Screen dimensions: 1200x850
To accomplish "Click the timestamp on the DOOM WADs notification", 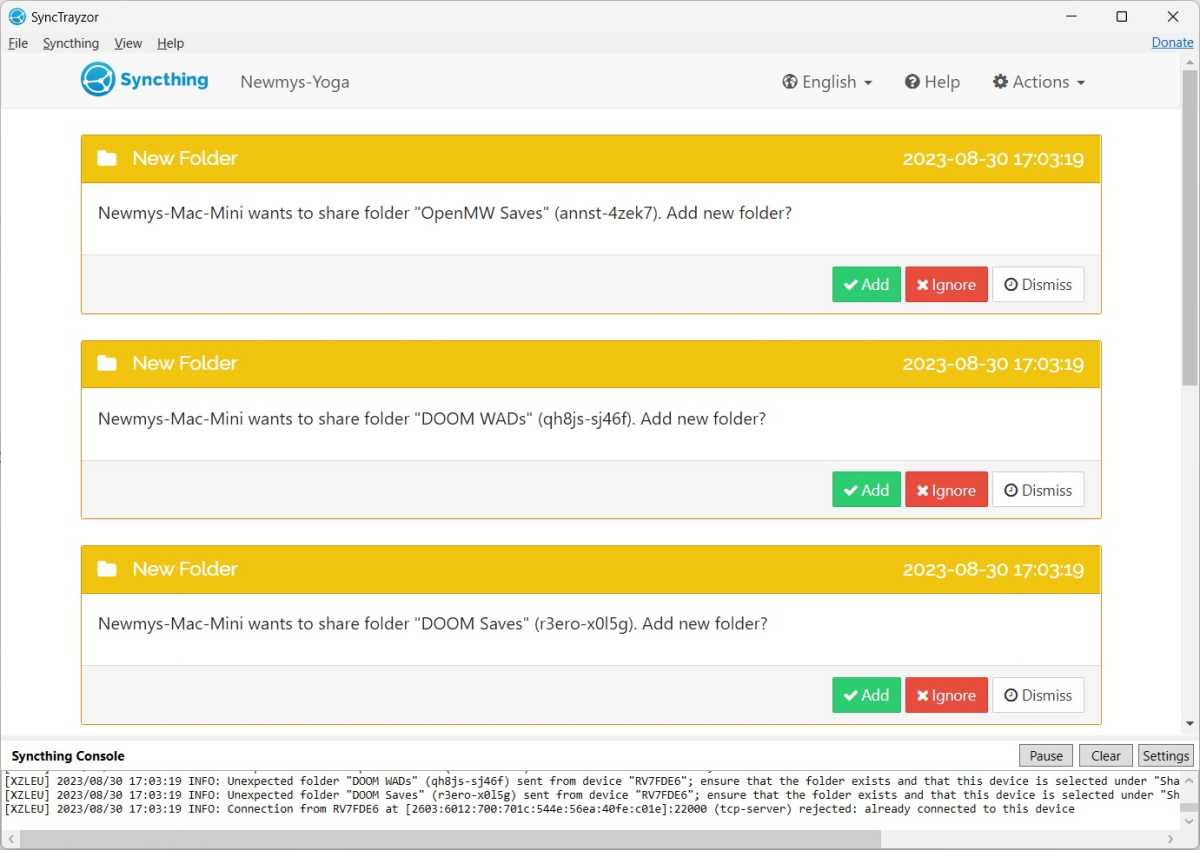I will point(993,363).
